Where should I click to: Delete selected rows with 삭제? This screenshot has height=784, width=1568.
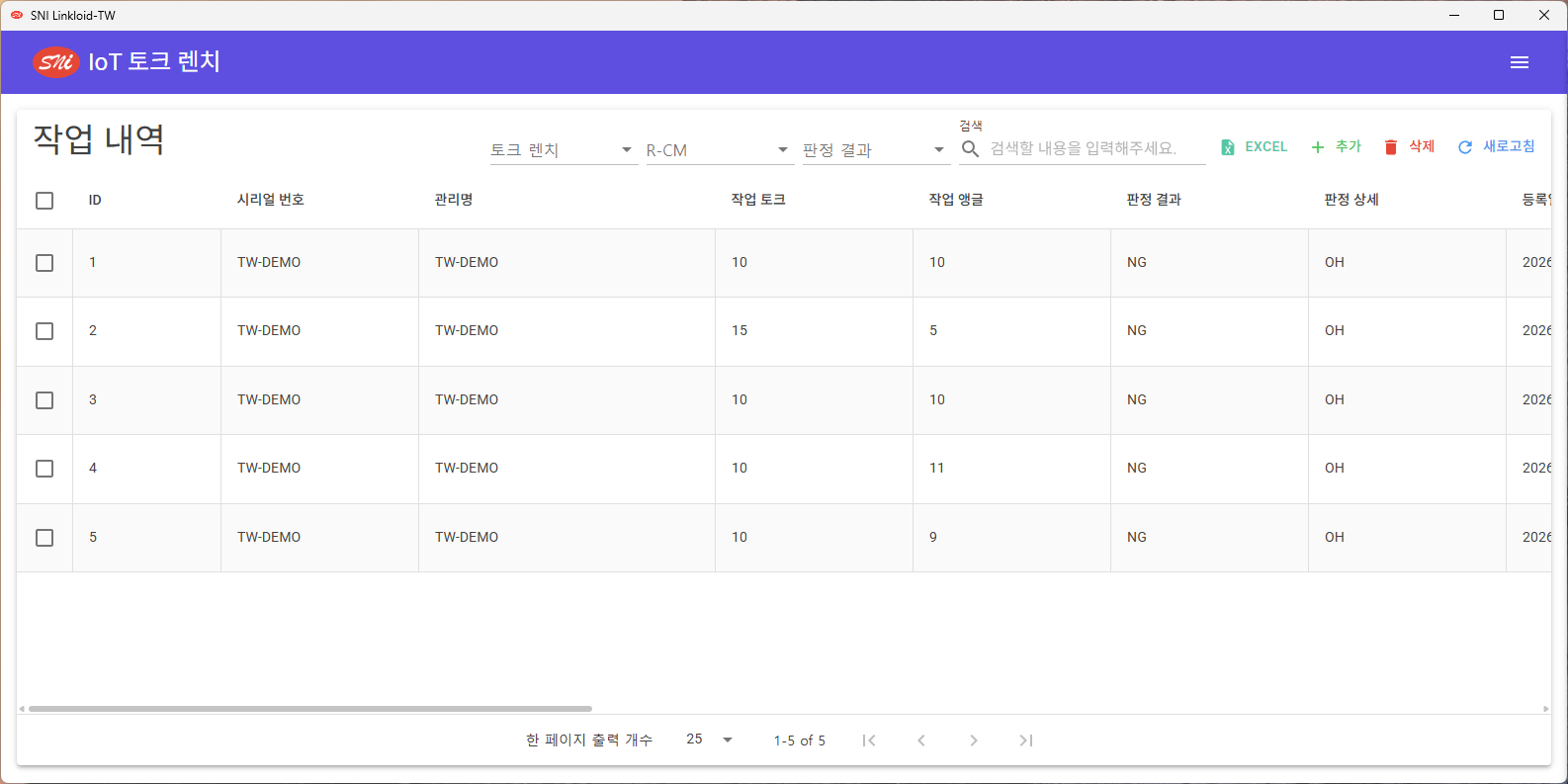1409,147
